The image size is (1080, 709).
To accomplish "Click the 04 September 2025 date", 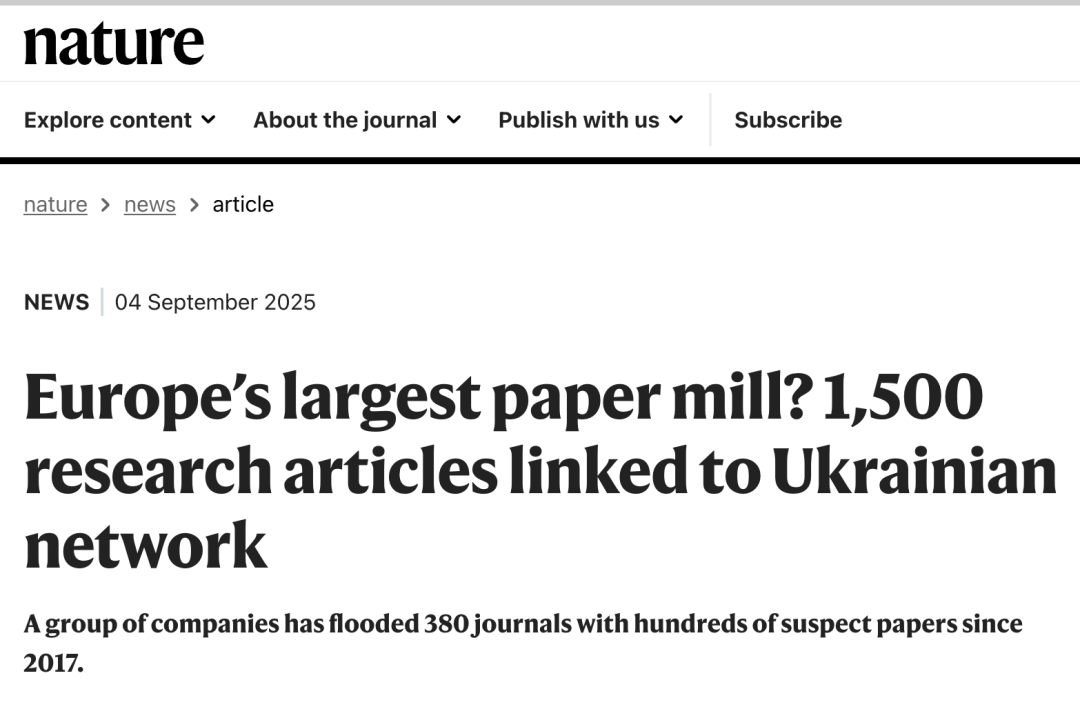I will [215, 302].
